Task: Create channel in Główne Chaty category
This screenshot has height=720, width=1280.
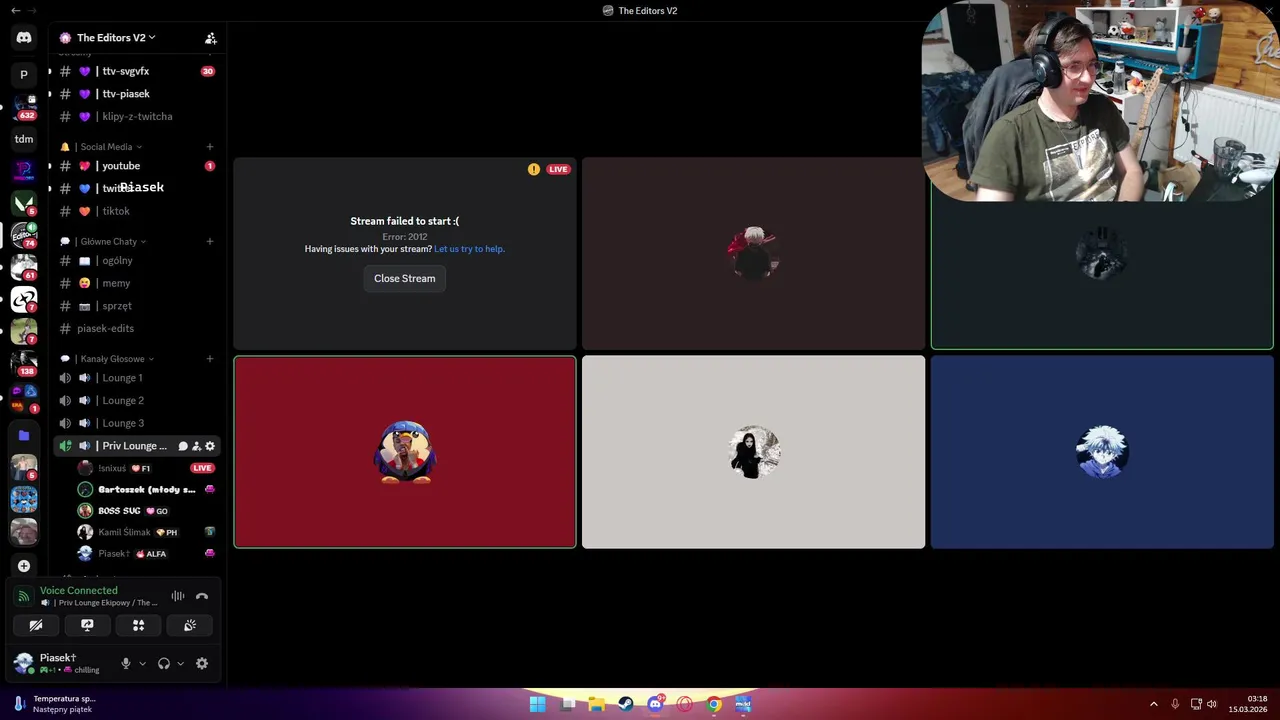Action: 210,241
